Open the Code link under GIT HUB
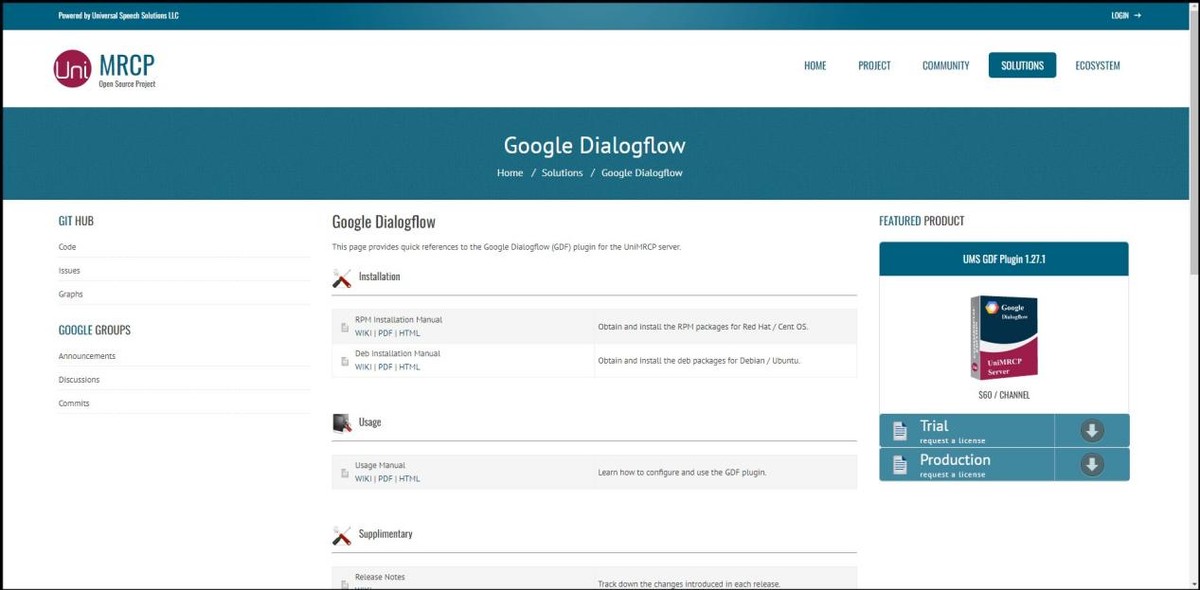 pyautogui.click(x=67, y=247)
